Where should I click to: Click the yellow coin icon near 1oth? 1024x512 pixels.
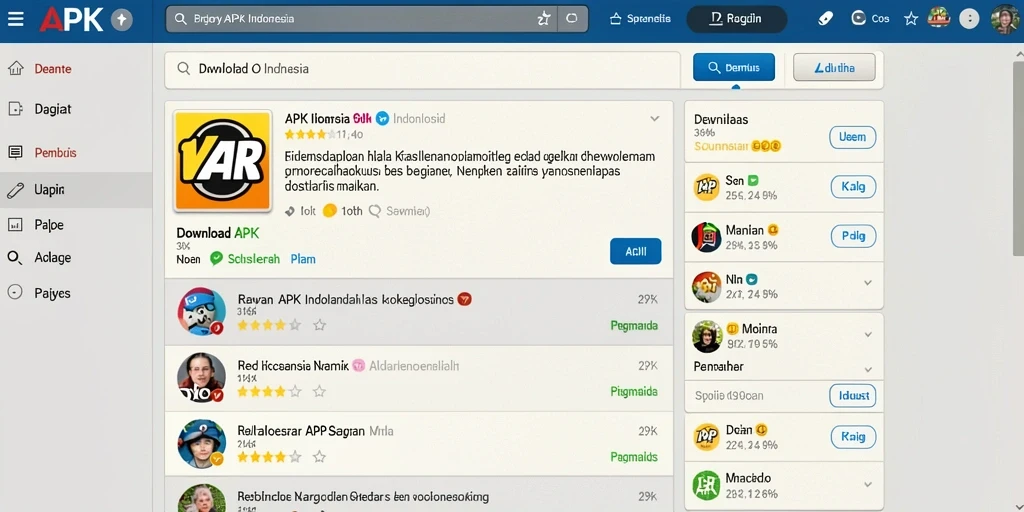[330, 210]
